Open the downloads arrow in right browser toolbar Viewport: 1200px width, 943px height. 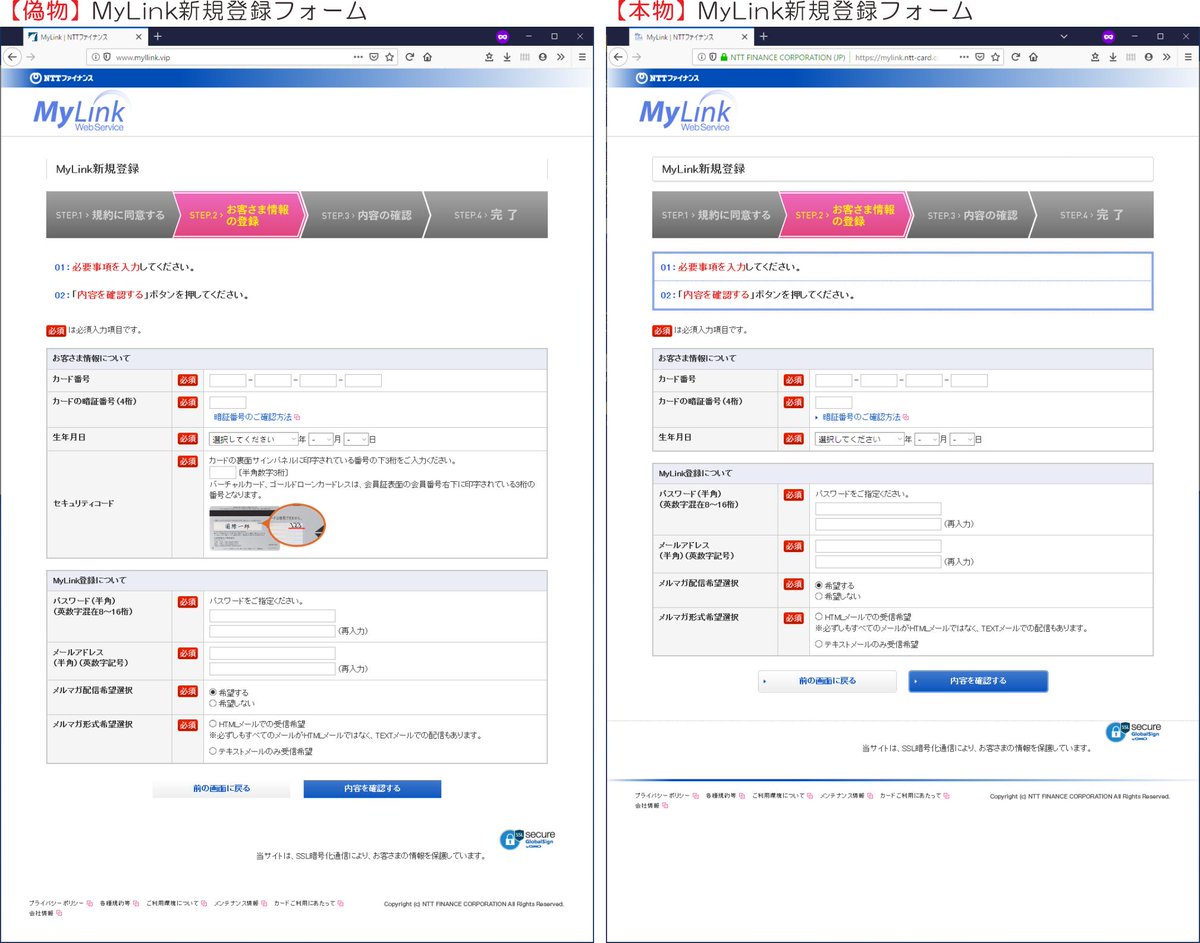(1113, 57)
